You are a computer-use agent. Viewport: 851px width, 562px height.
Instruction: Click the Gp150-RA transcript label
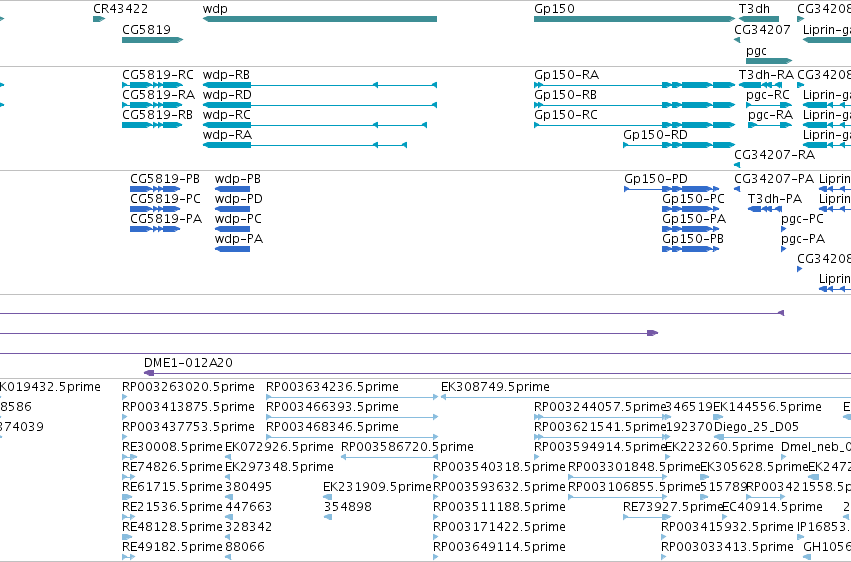click(x=567, y=74)
